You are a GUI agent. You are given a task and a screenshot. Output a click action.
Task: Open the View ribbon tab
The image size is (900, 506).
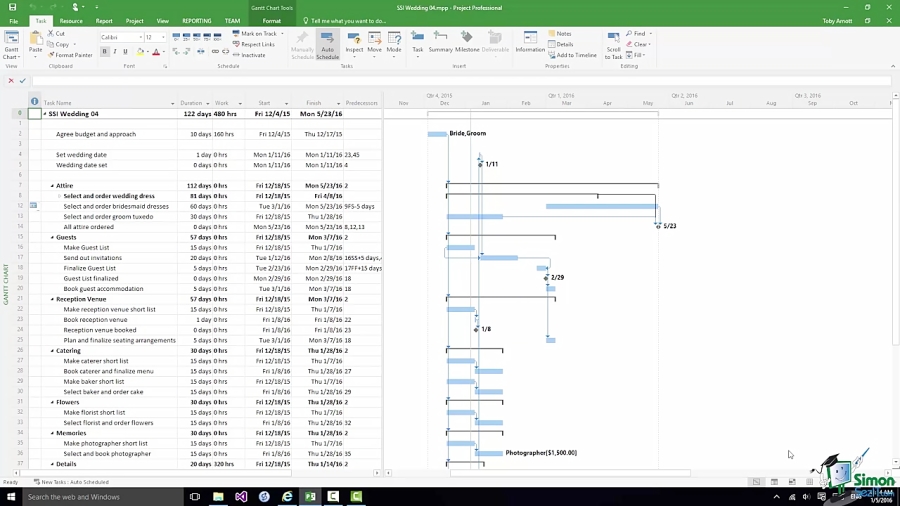(162, 21)
